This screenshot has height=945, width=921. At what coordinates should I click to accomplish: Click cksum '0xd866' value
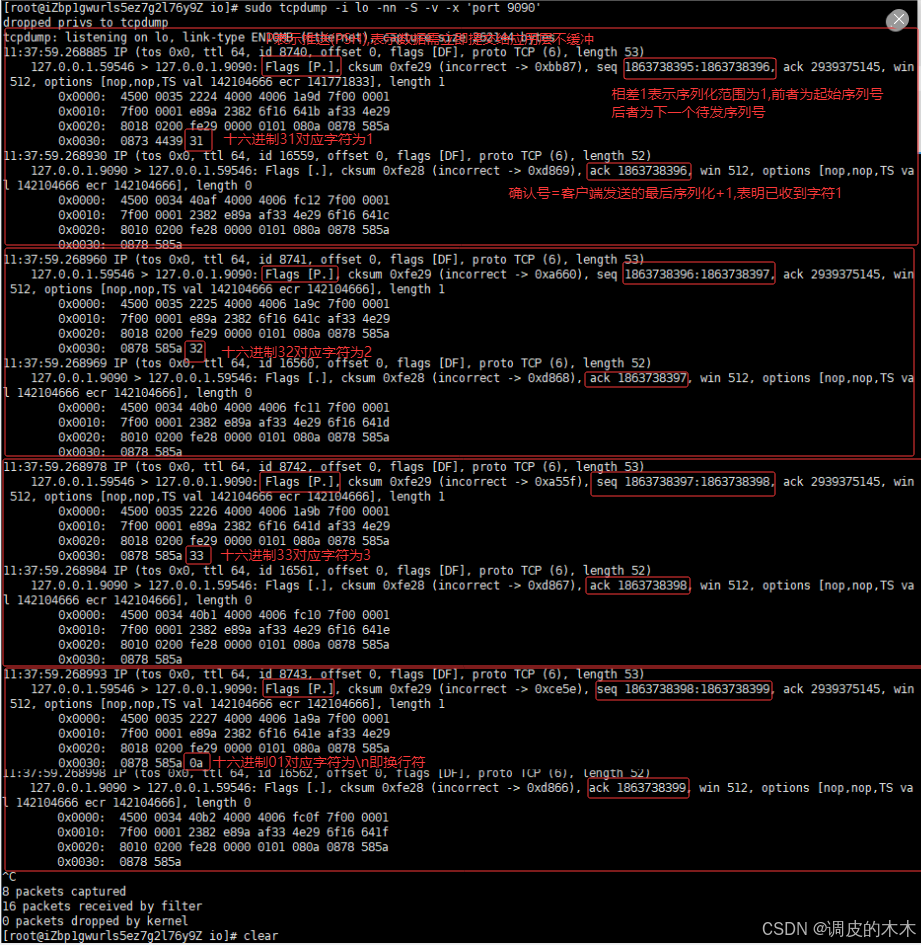pos(547,788)
